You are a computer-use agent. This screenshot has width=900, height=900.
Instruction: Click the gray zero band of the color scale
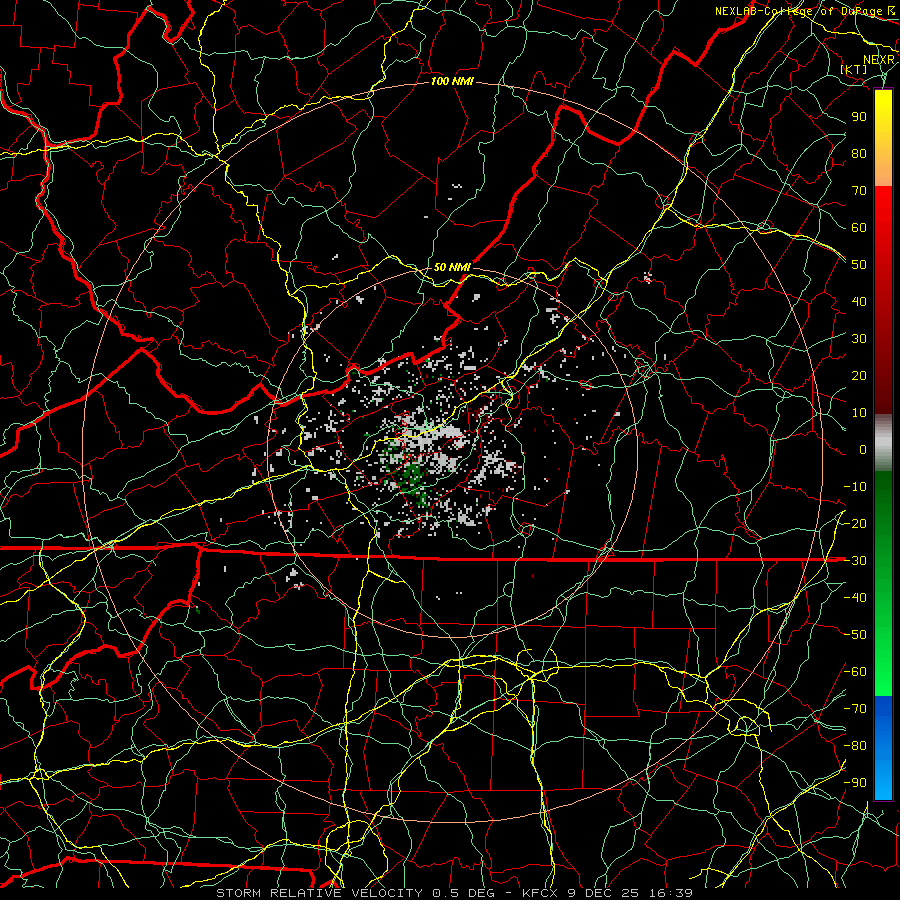tap(883, 443)
